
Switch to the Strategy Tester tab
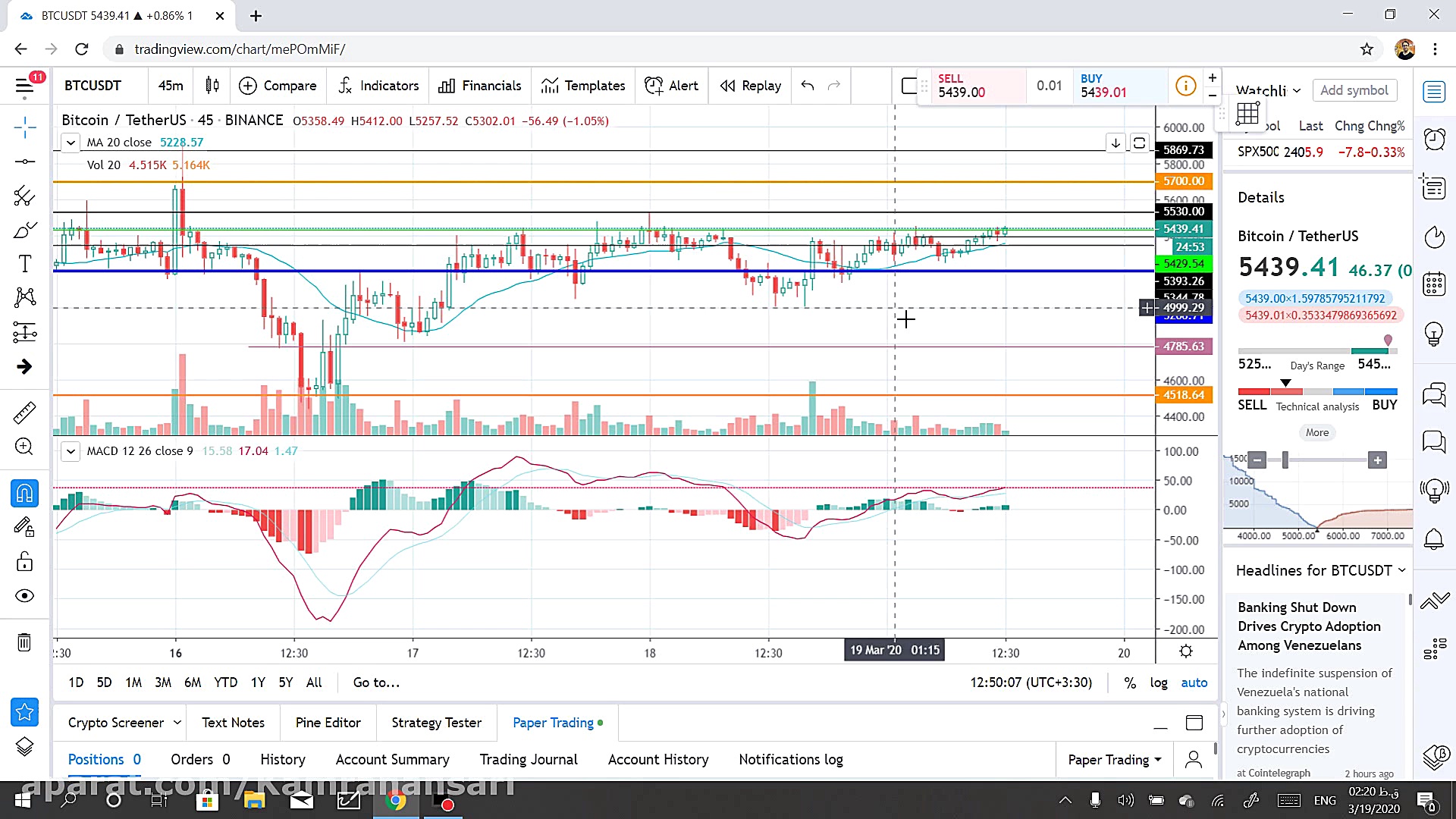[x=436, y=723]
